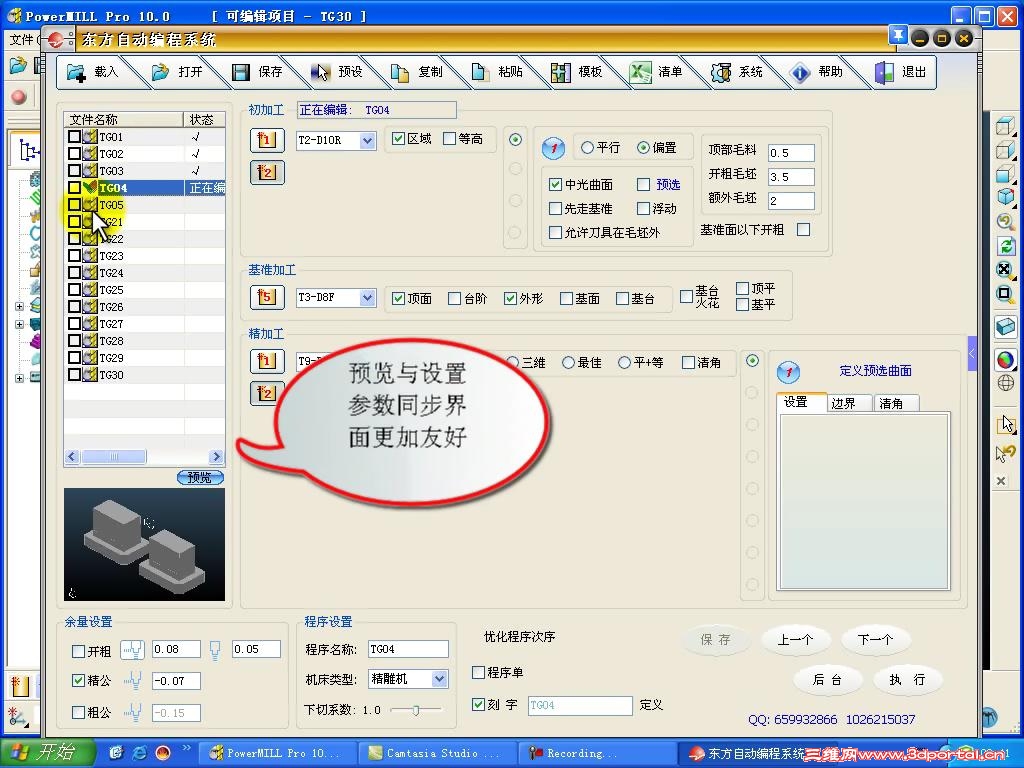Image resolution: width=1024 pixels, height=768 pixels.
Task: Toggle the 中光曲面 checkbox
Action: coord(555,185)
